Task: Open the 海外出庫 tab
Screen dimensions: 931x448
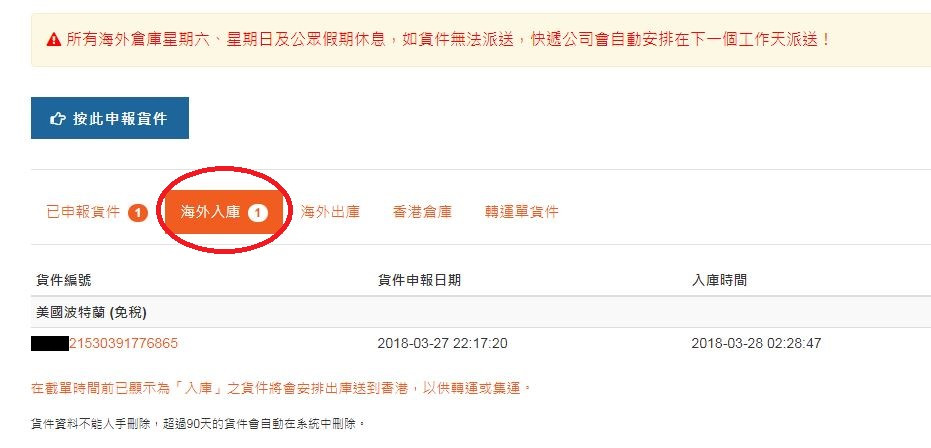Action: tap(330, 212)
